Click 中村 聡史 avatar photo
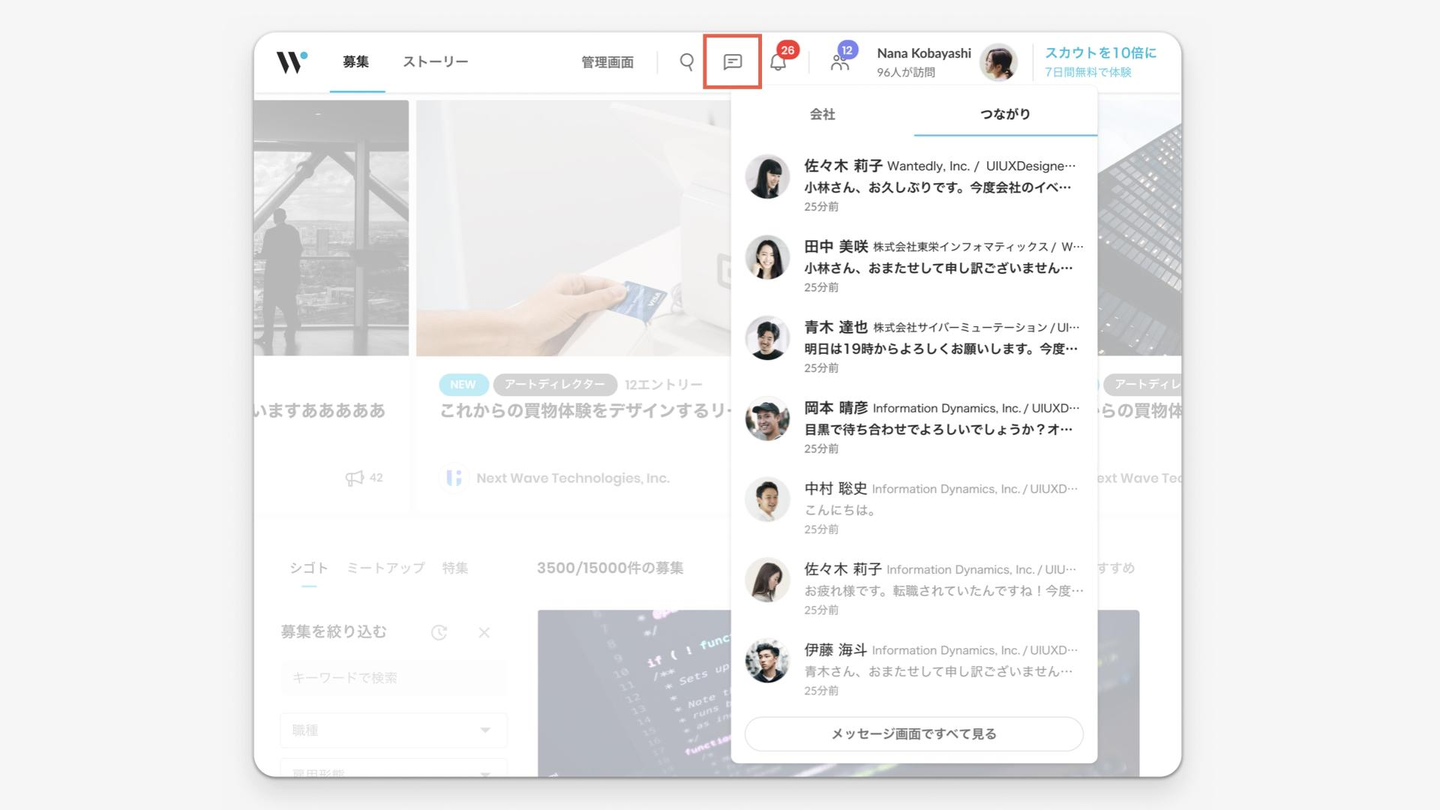Image resolution: width=1440 pixels, height=810 pixels. 767,499
